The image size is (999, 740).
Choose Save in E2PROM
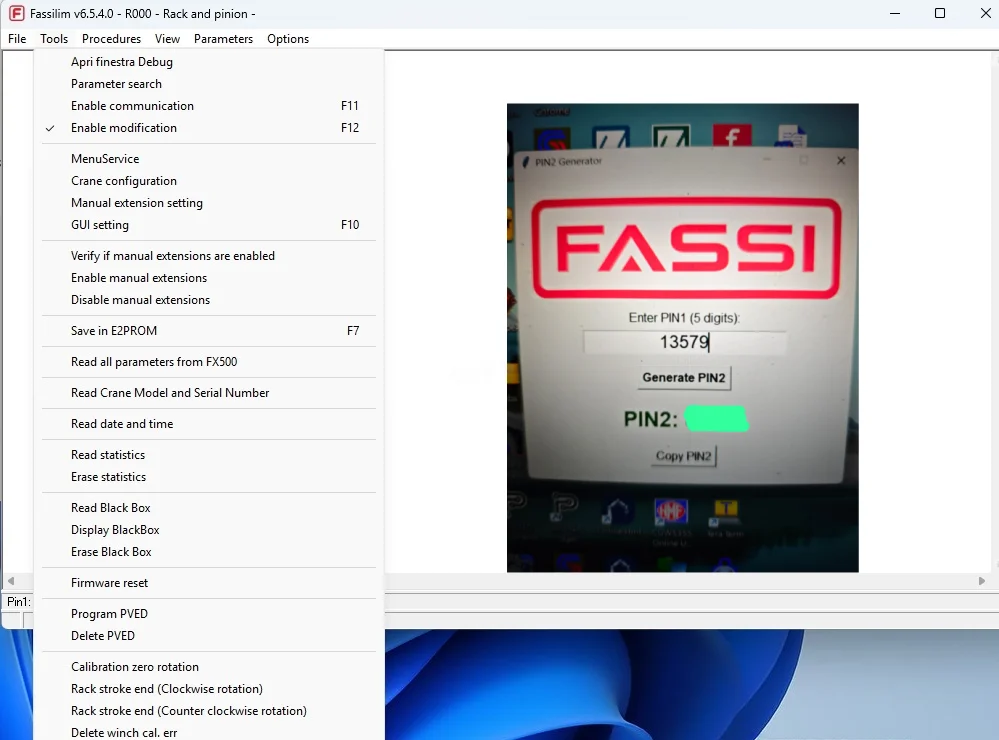tap(114, 331)
